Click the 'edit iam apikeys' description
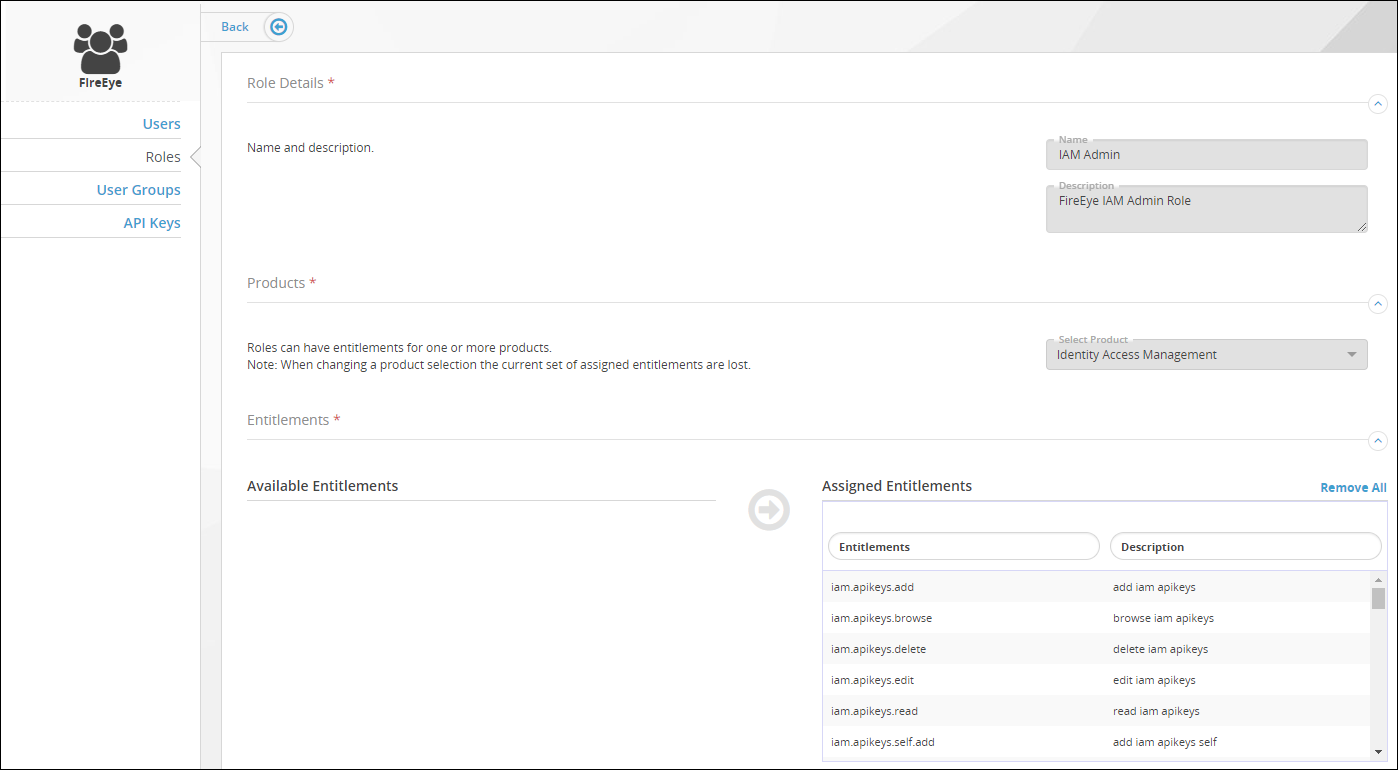 [1154, 680]
